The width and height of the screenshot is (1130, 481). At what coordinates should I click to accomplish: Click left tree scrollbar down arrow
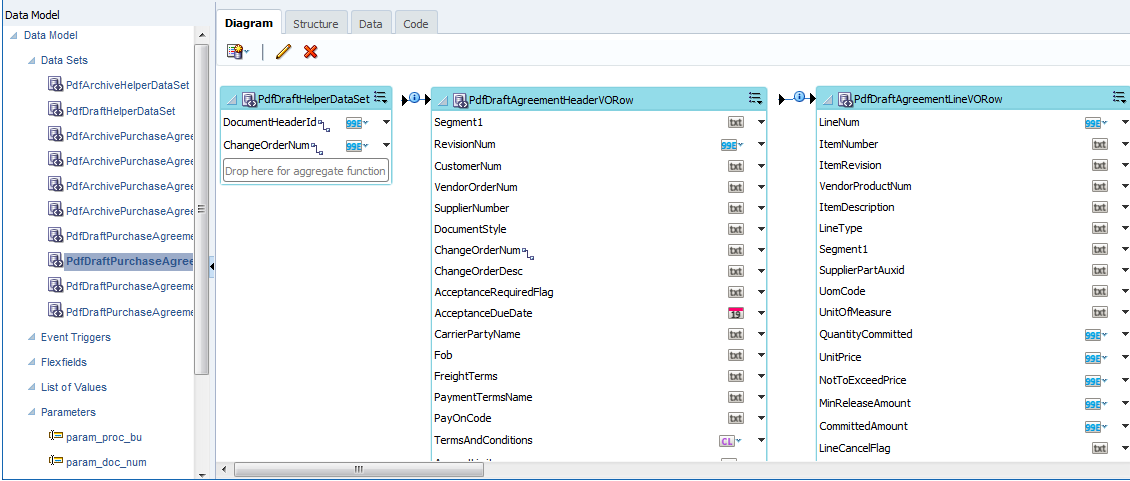click(202, 475)
